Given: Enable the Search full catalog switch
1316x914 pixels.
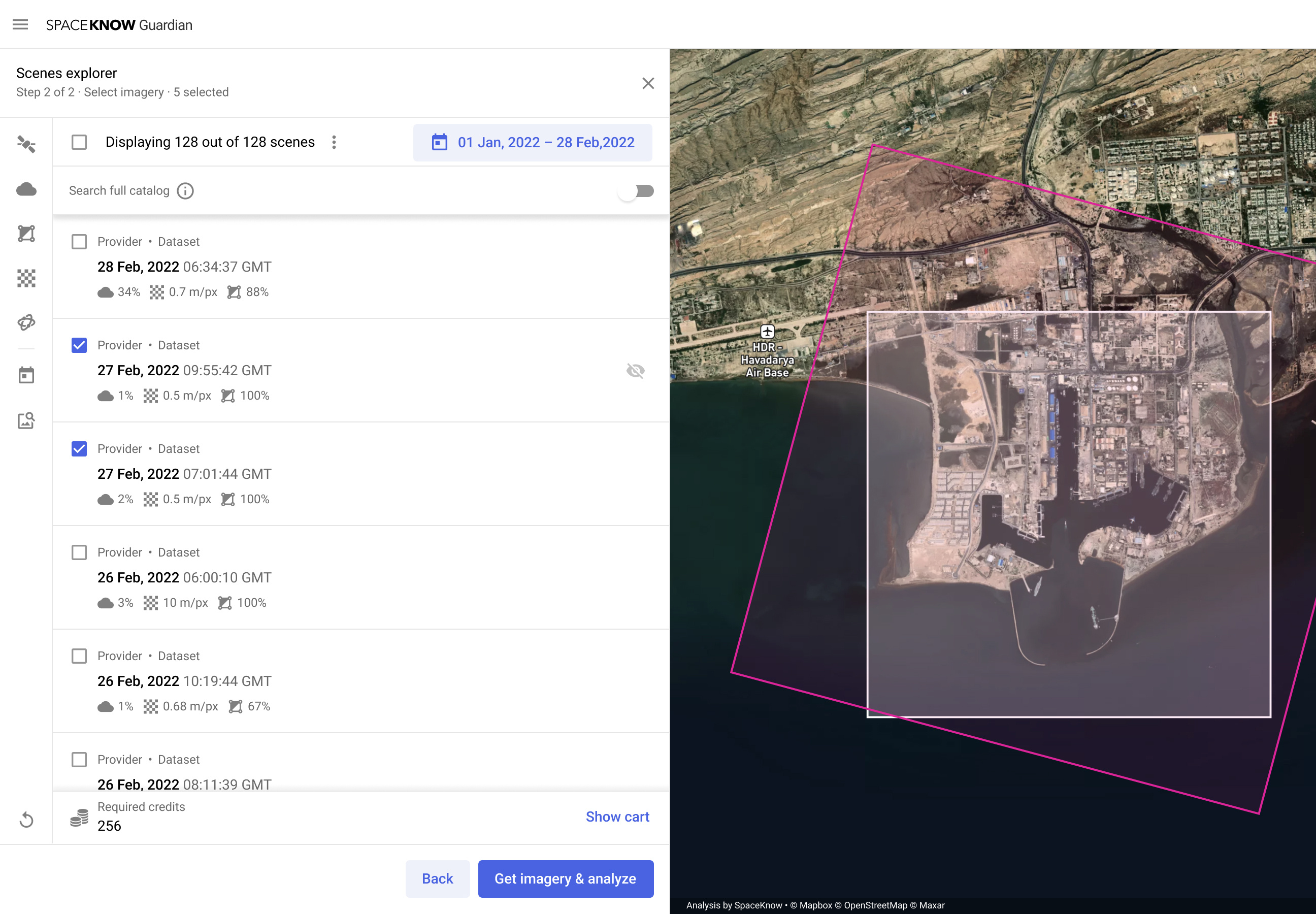Looking at the screenshot, I should click(636, 191).
